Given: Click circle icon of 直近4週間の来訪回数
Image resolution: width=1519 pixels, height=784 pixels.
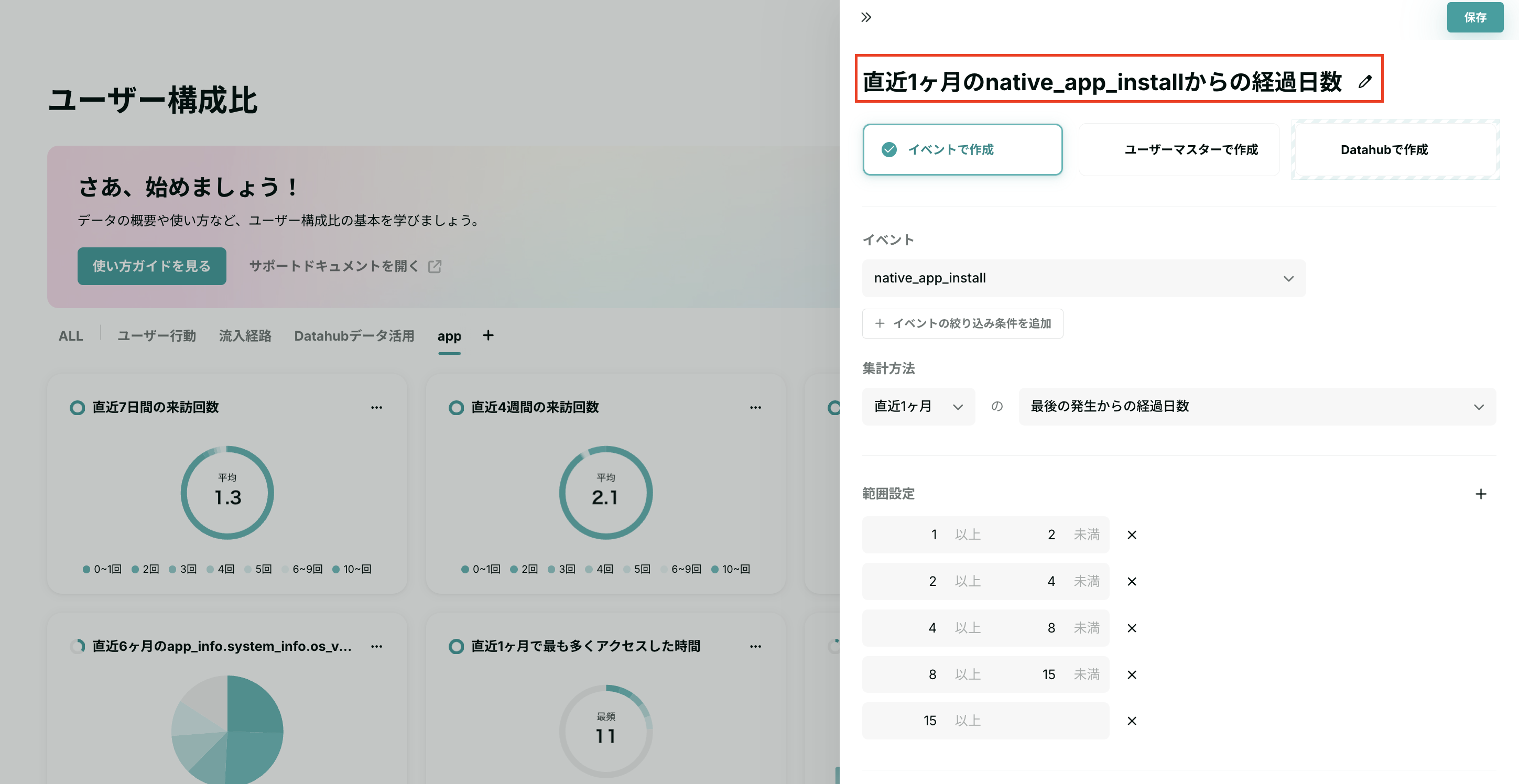Looking at the screenshot, I should [456, 407].
